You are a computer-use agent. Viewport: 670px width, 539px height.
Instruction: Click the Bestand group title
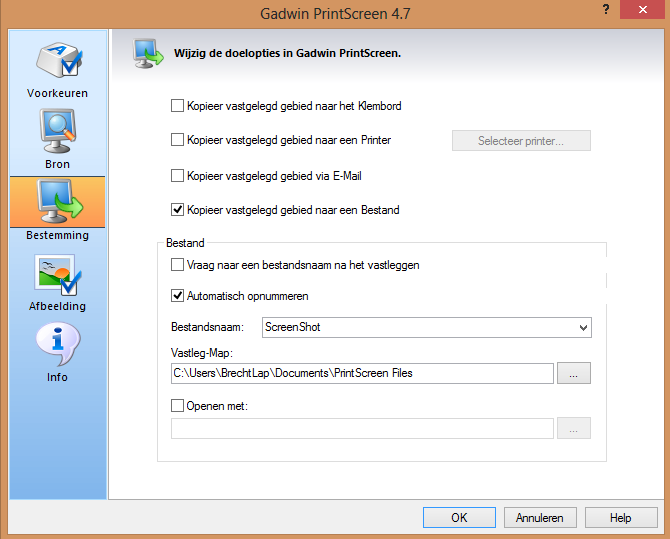[x=185, y=243]
